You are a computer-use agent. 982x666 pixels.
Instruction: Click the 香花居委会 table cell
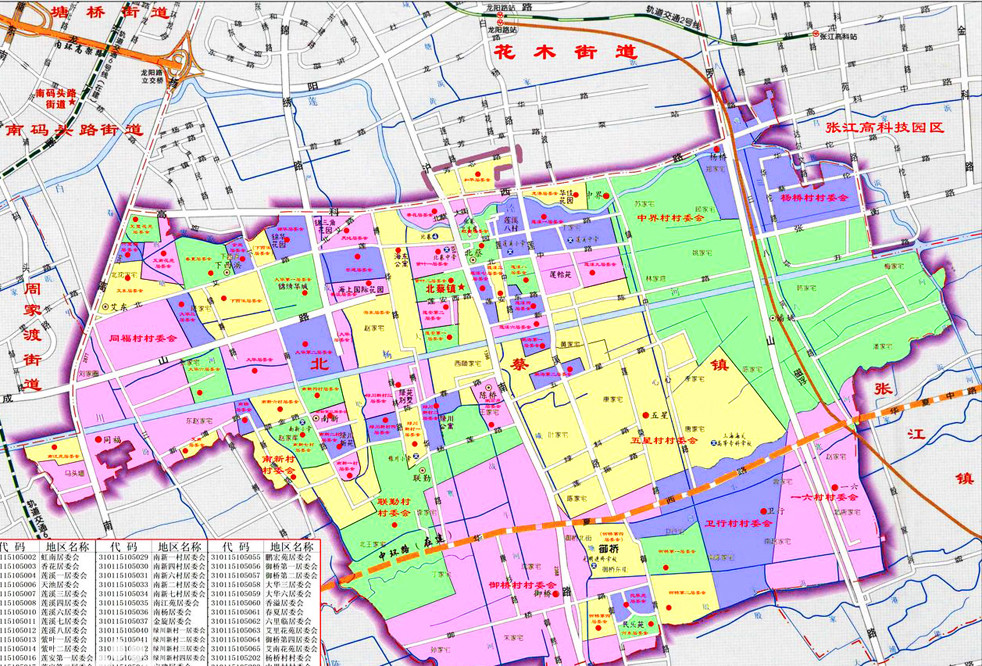tap(60, 566)
